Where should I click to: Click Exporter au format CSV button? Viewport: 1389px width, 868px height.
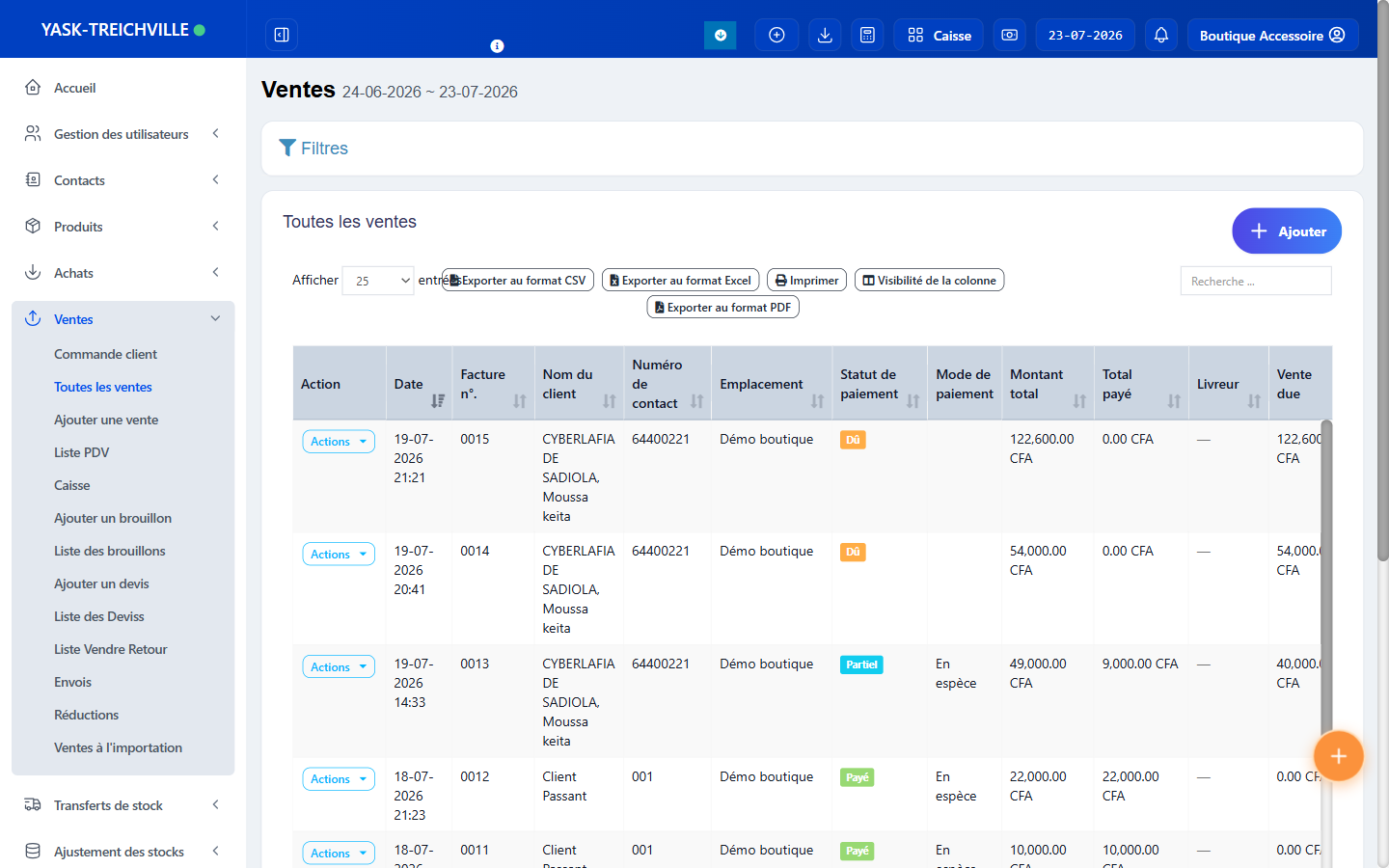[x=518, y=281]
